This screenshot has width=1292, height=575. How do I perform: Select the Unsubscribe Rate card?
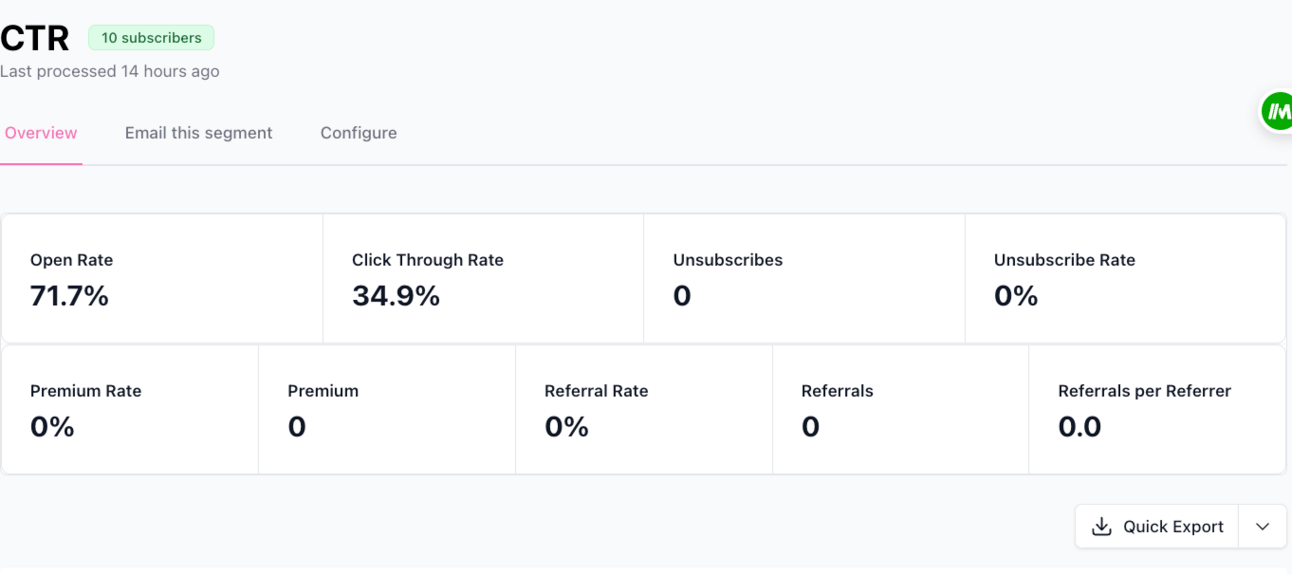1124,278
